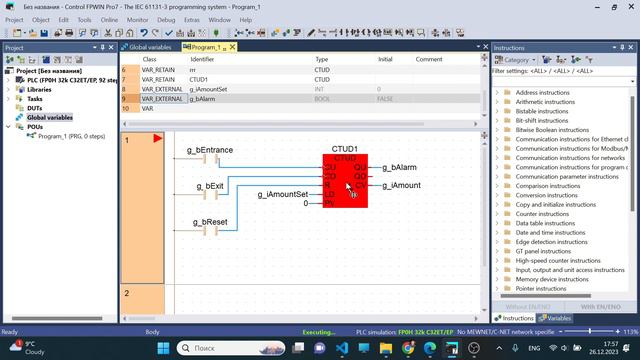Expand the PLC node in project tree
The height and width of the screenshot is (360, 640).
(8, 80)
